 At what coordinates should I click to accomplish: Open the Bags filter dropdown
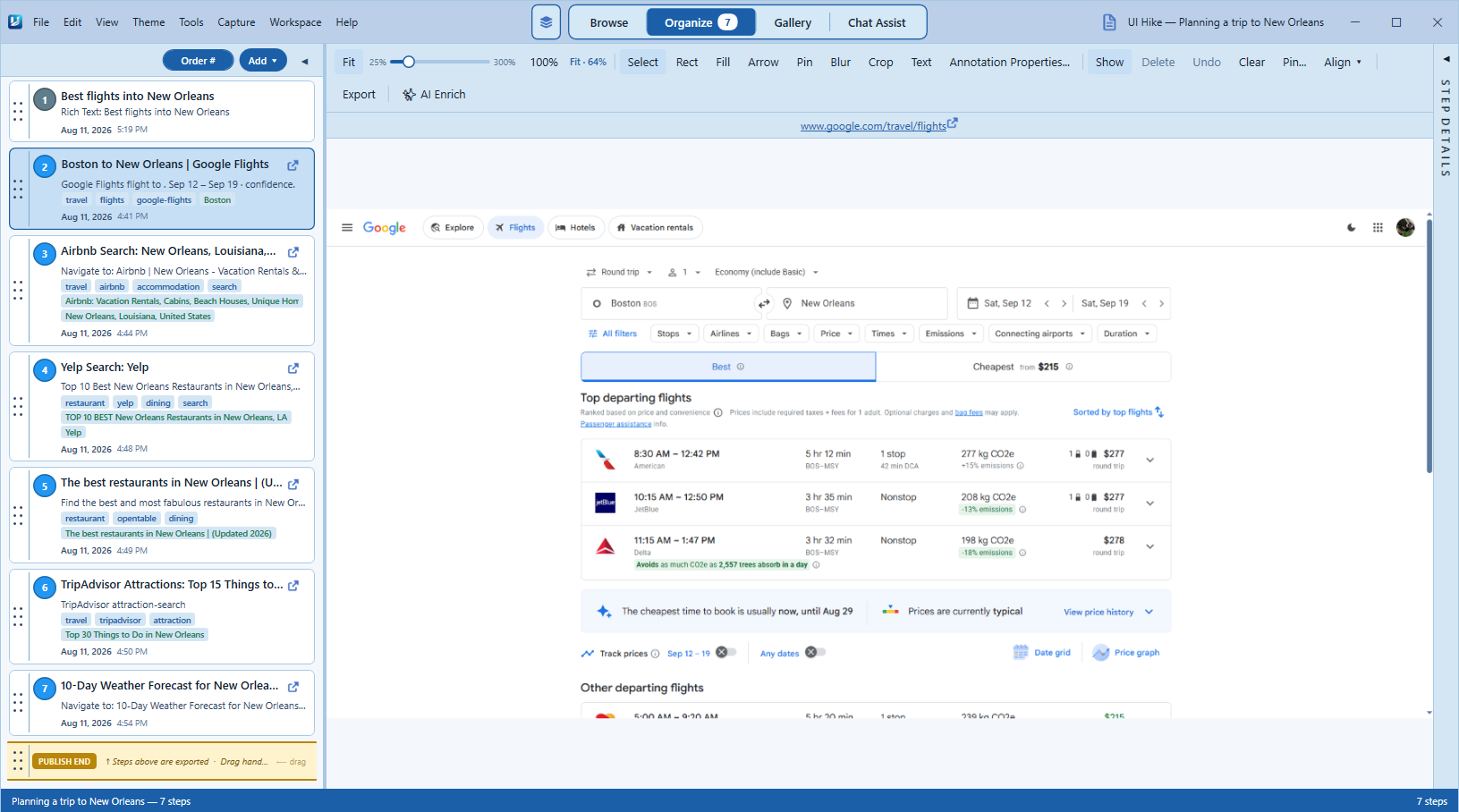click(x=786, y=334)
